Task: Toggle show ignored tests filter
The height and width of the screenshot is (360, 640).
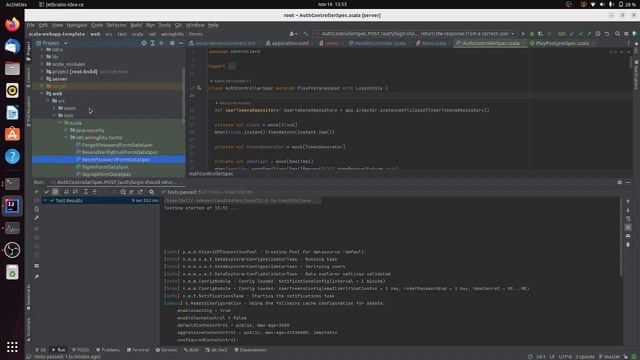Action: [x=56, y=192]
